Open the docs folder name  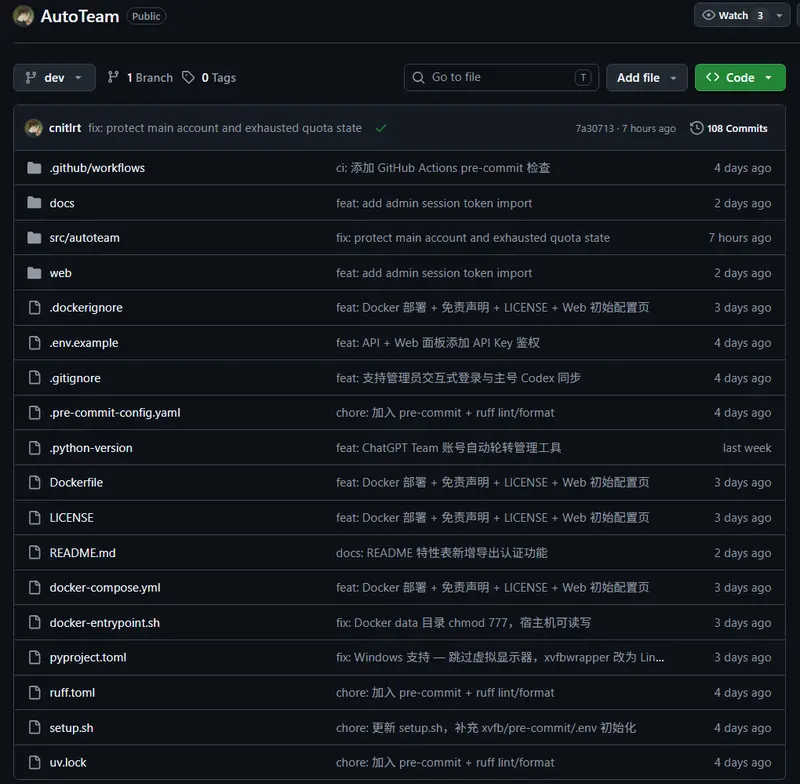pos(62,203)
